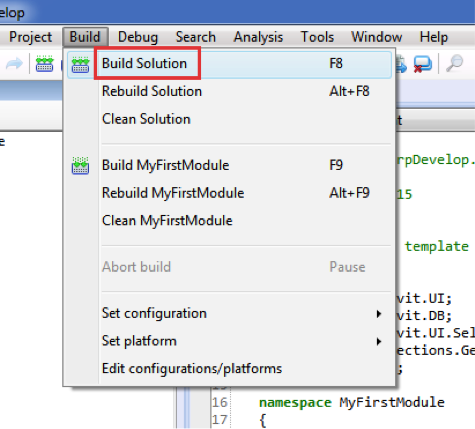The width and height of the screenshot is (475, 429).
Task: Expand the Set configuration submenu
Action: point(229,313)
